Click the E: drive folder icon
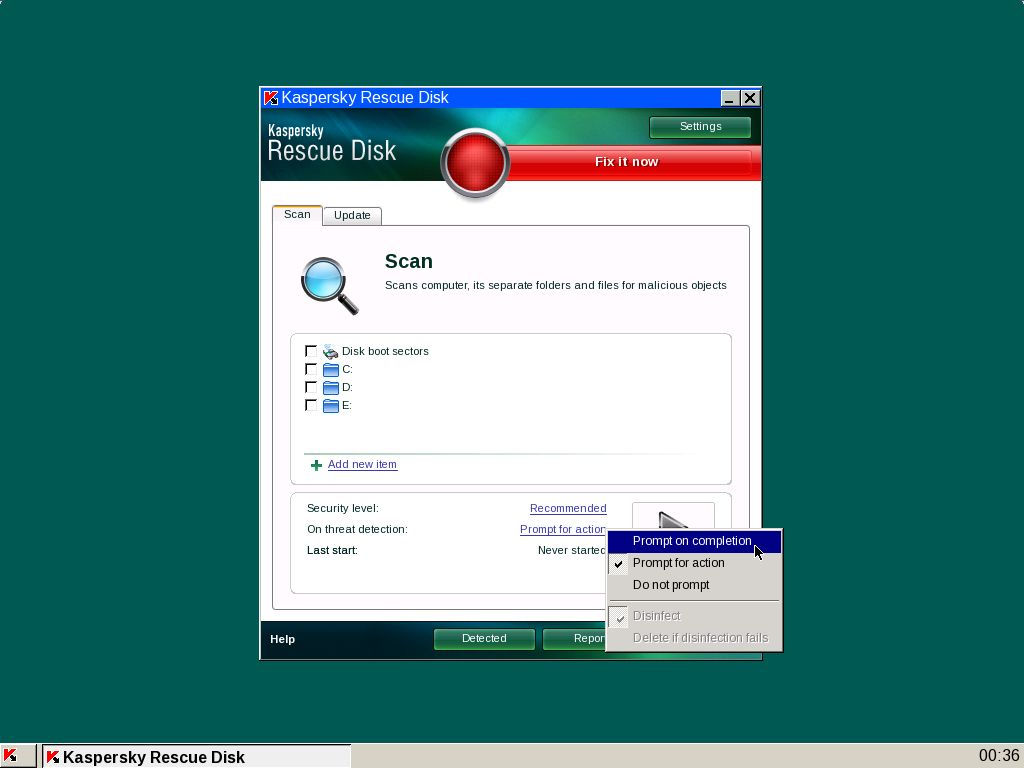The height and width of the screenshot is (768, 1024). click(331, 406)
